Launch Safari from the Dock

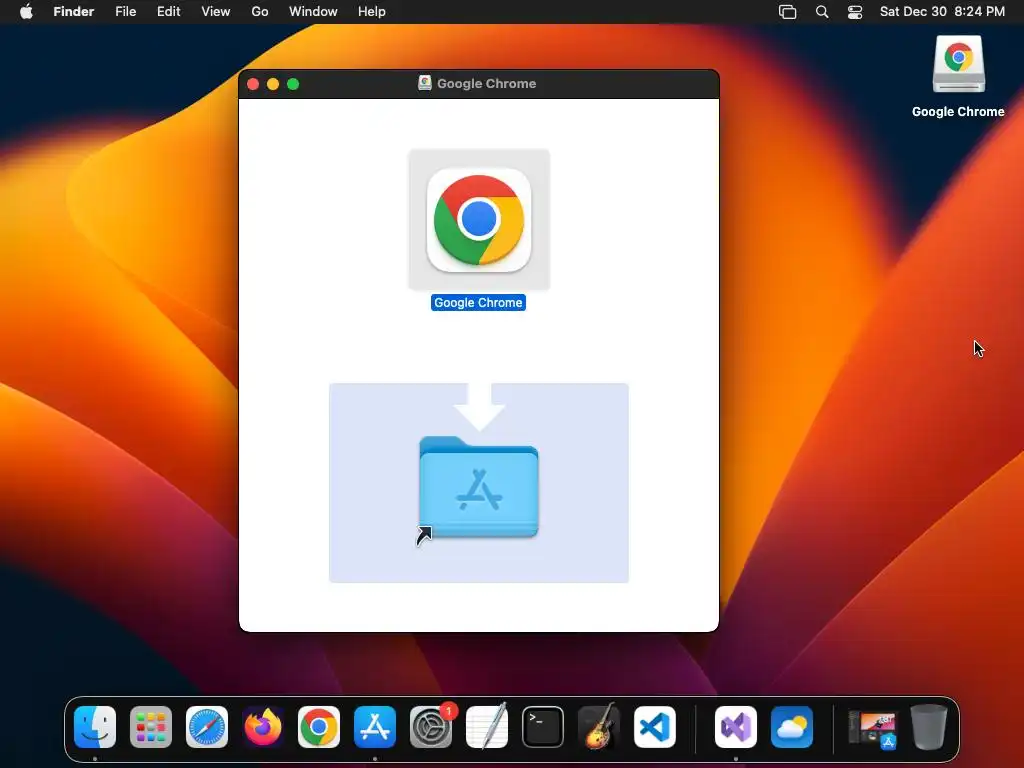[x=207, y=726]
